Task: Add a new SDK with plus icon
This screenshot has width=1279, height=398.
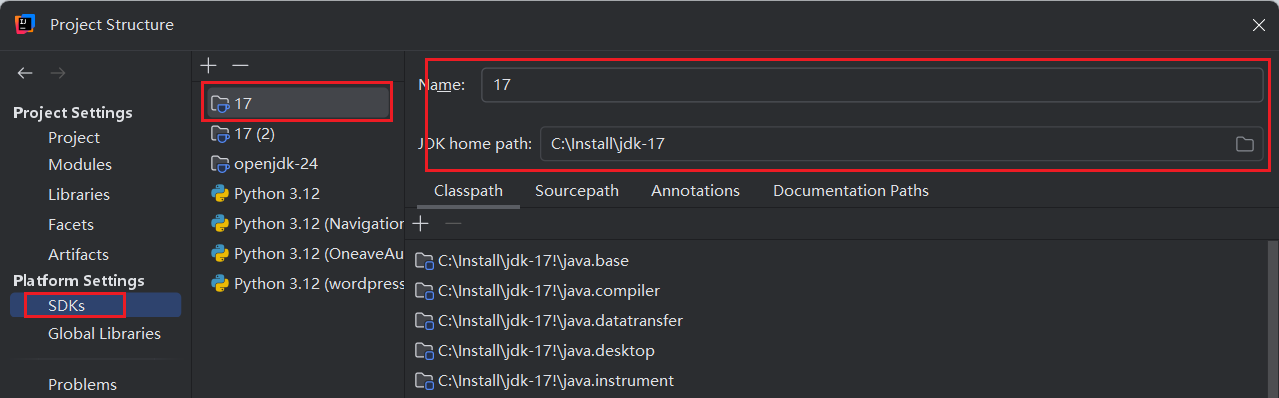Action: (x=208, y=65)
